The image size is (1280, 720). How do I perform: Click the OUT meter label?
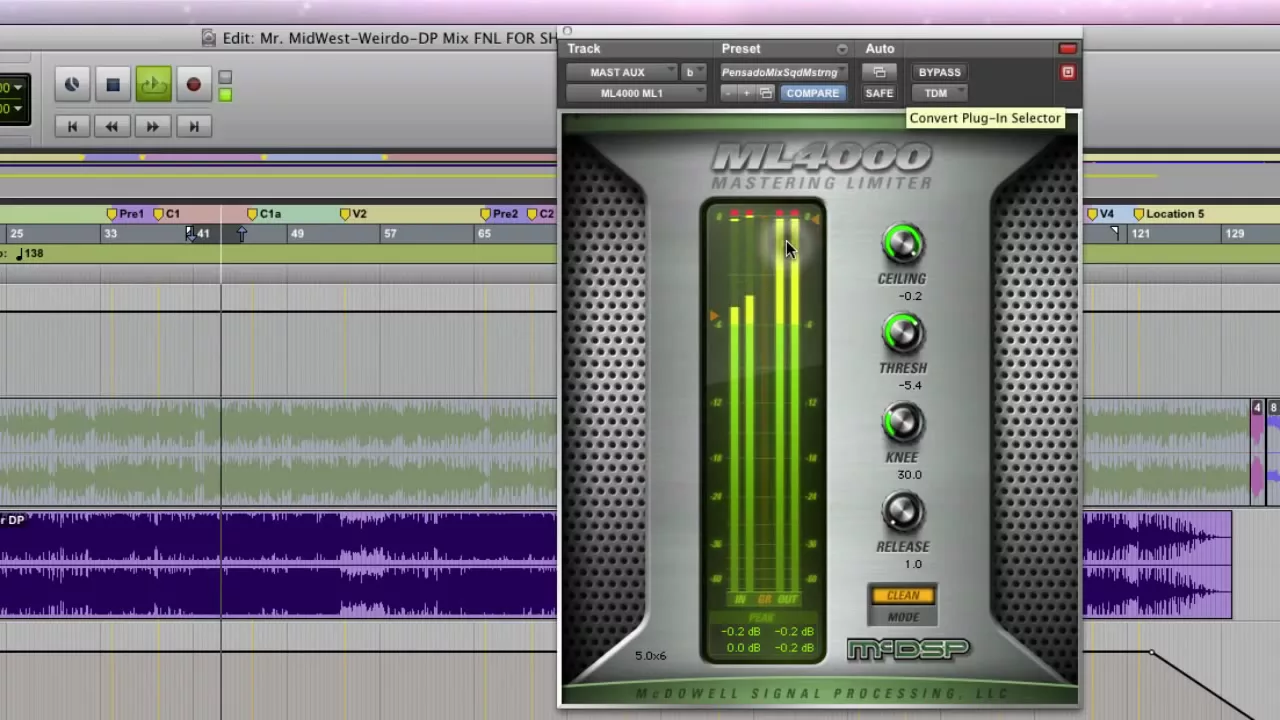point(788,600)
